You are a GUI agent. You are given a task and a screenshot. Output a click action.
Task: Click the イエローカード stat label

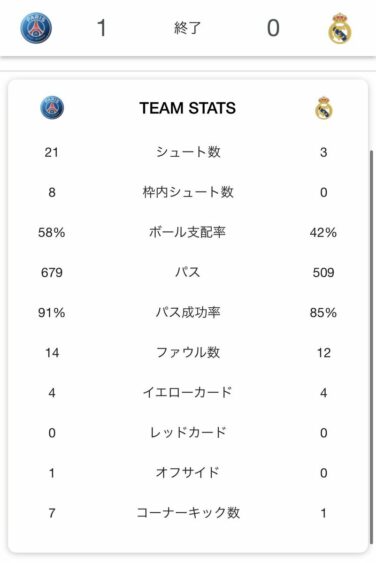(187, 392)
